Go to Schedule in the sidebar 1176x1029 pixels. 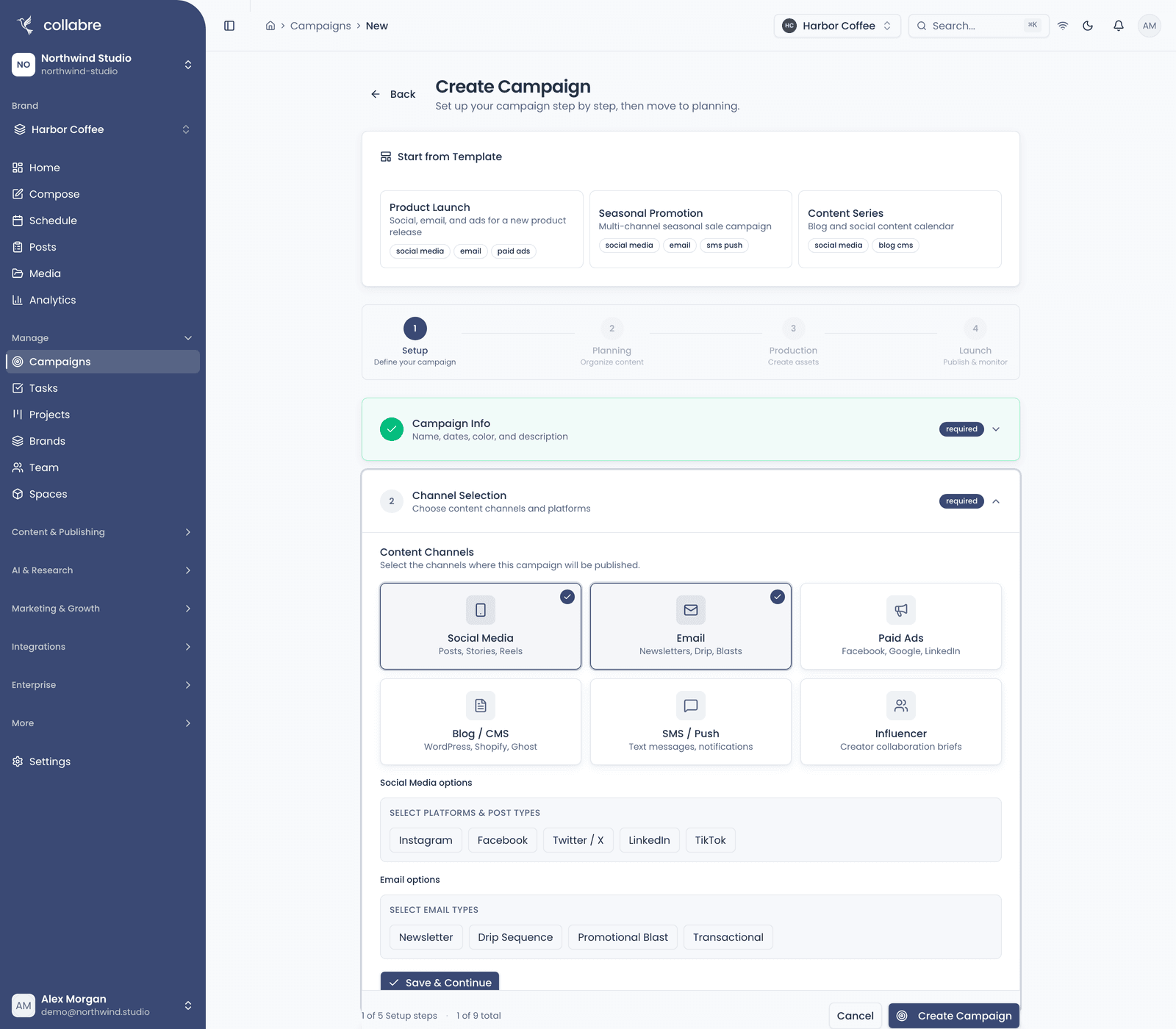pos(103,220)
